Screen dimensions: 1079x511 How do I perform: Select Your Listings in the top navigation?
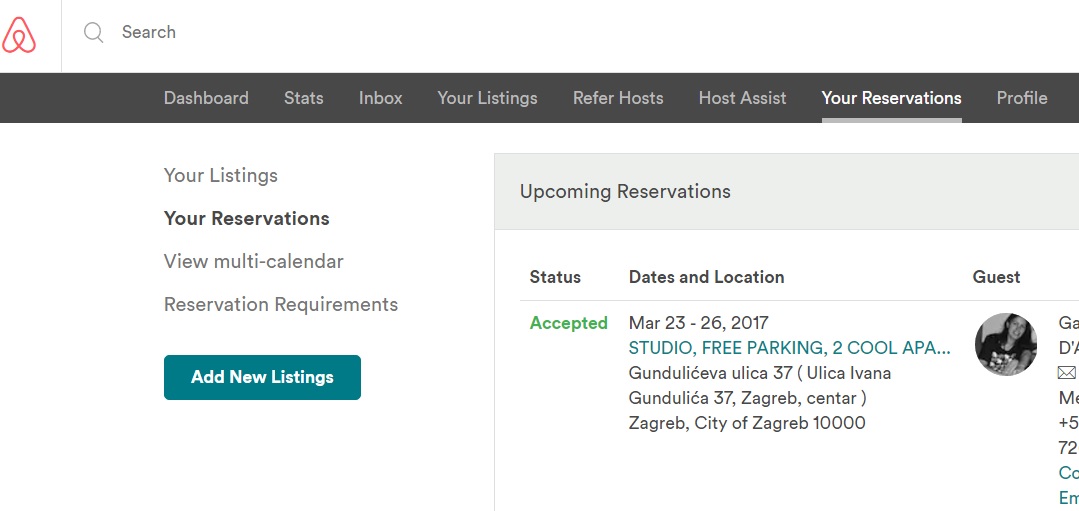tap(487, 98)
